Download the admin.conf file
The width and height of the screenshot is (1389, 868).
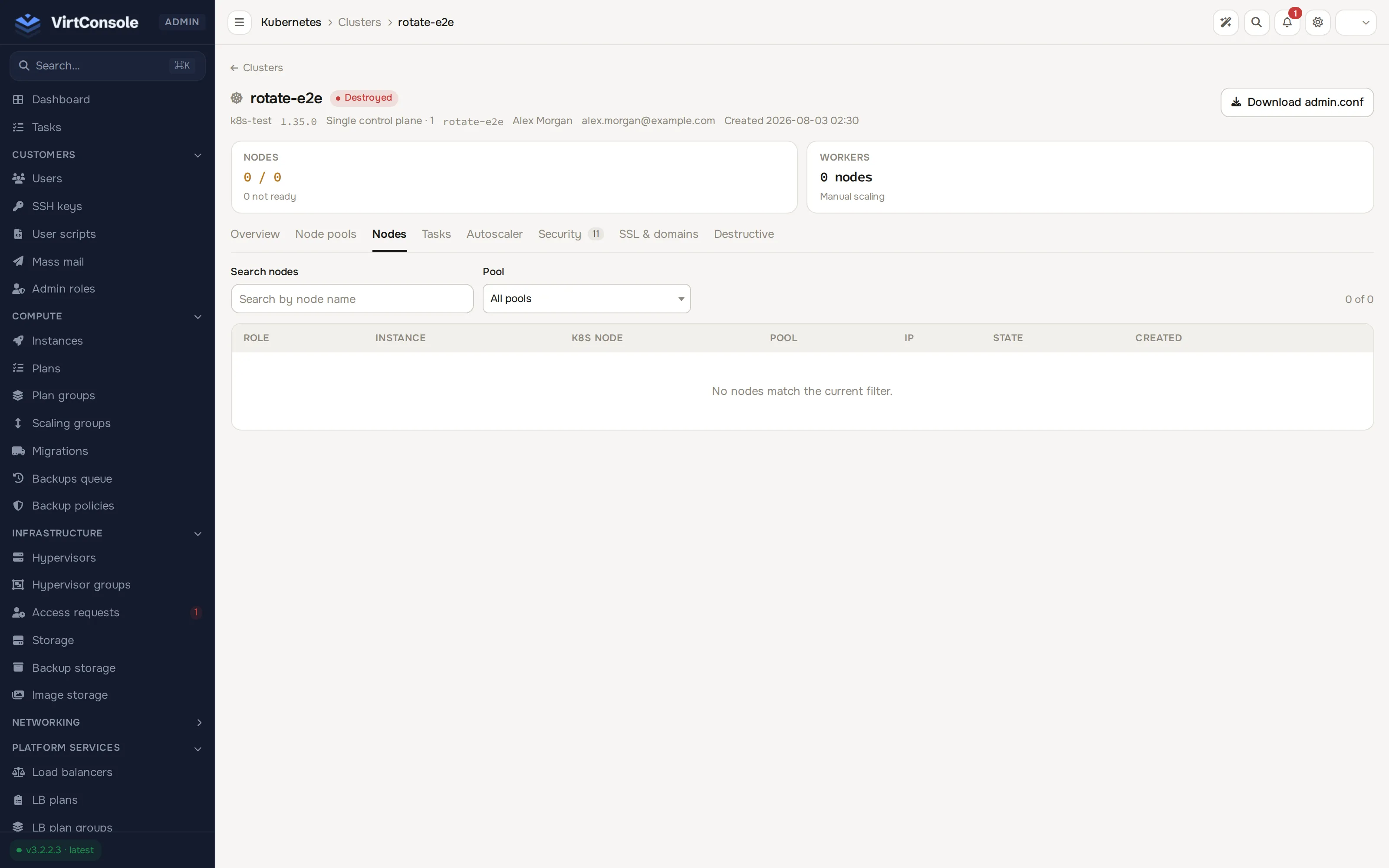1297,102
